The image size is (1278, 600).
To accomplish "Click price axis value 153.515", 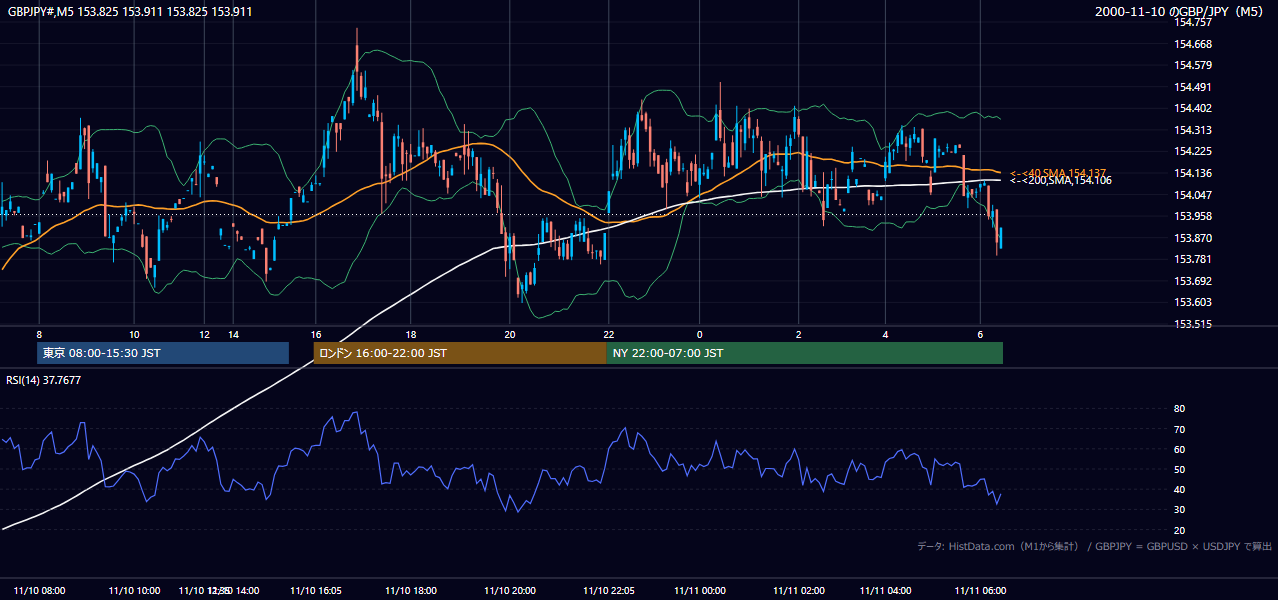I will tap(1193, 324).
